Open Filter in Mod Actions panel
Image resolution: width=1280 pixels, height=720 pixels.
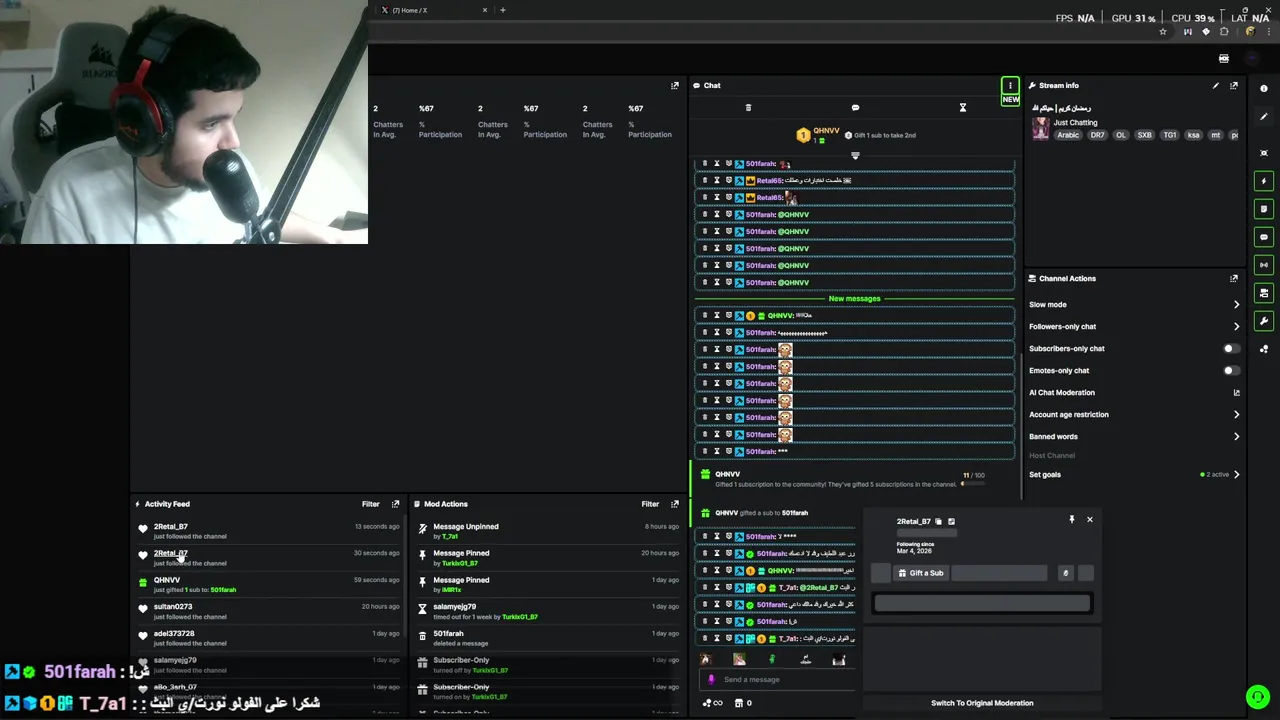(x=650, y=504)
